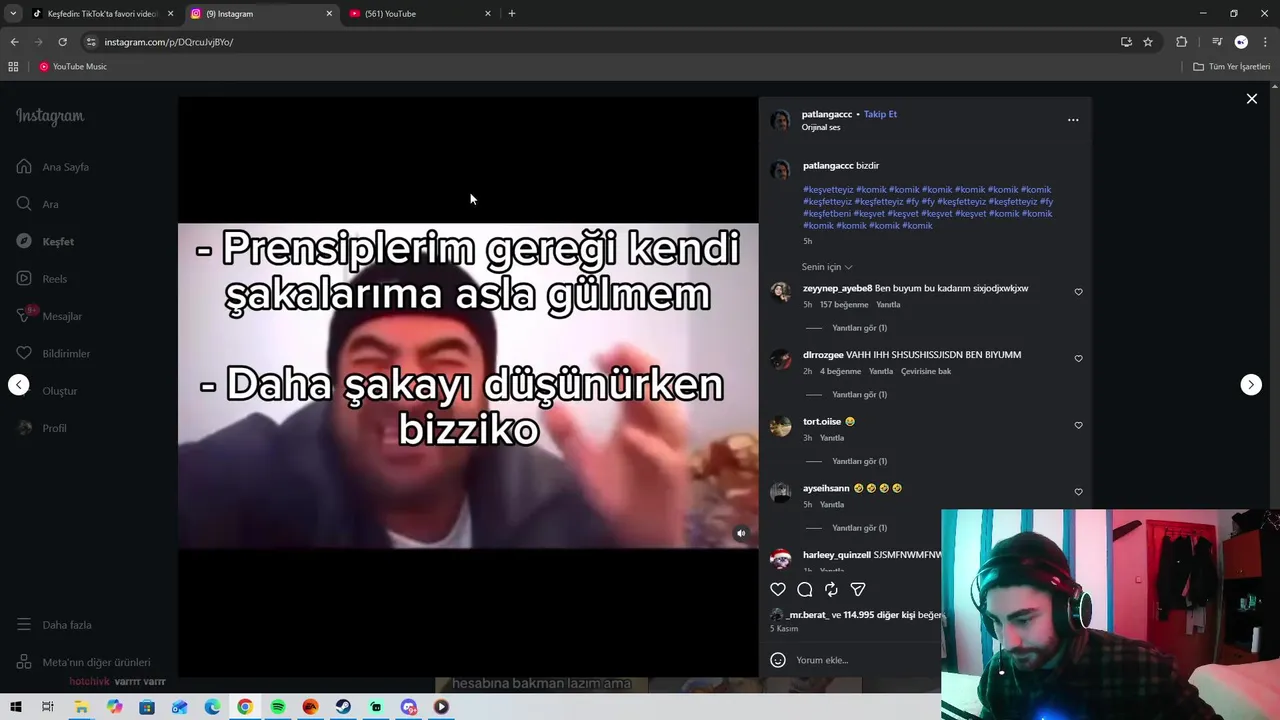This screenshot has height=720, width=1280.
Task: Expand replies under zeyynep_aysbe8's comment
Action: [859, 328]
